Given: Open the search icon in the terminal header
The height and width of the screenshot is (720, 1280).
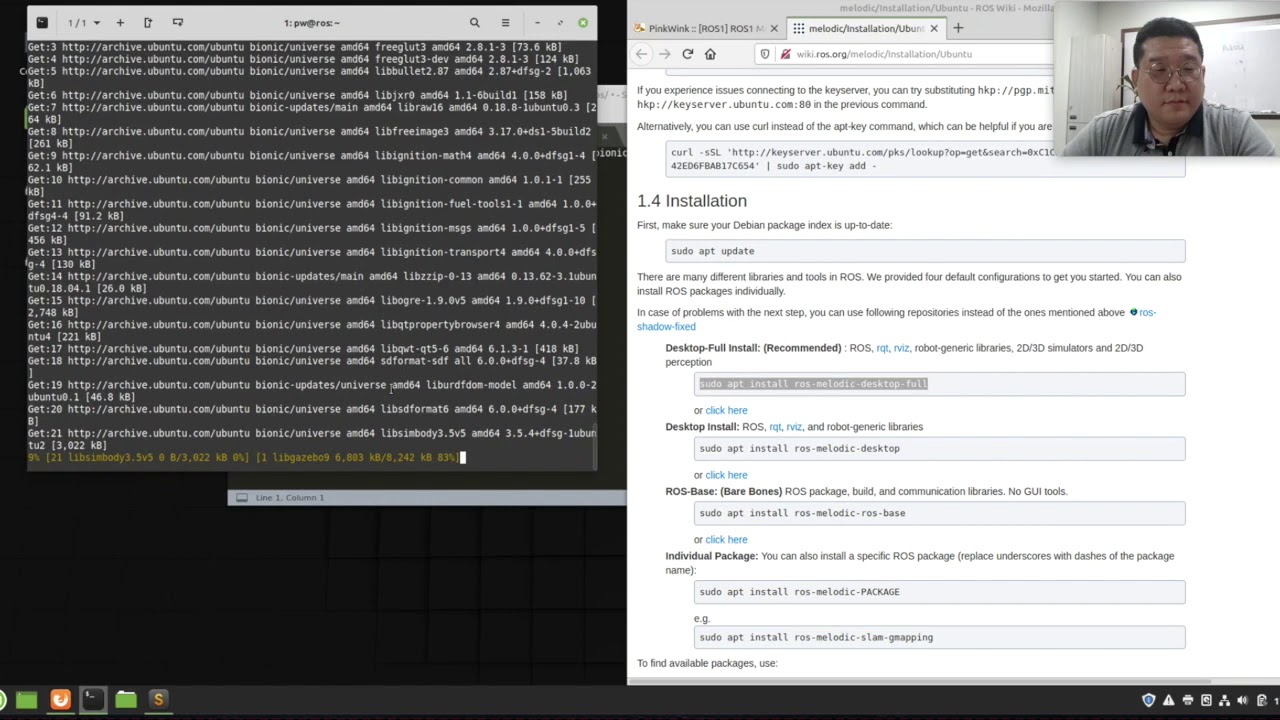Looking at the screenshot, I should (475, 22).
